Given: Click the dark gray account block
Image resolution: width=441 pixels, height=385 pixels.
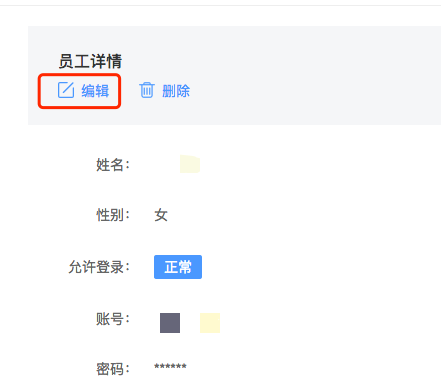Looking at the screenshot, I should click(170, 323).
